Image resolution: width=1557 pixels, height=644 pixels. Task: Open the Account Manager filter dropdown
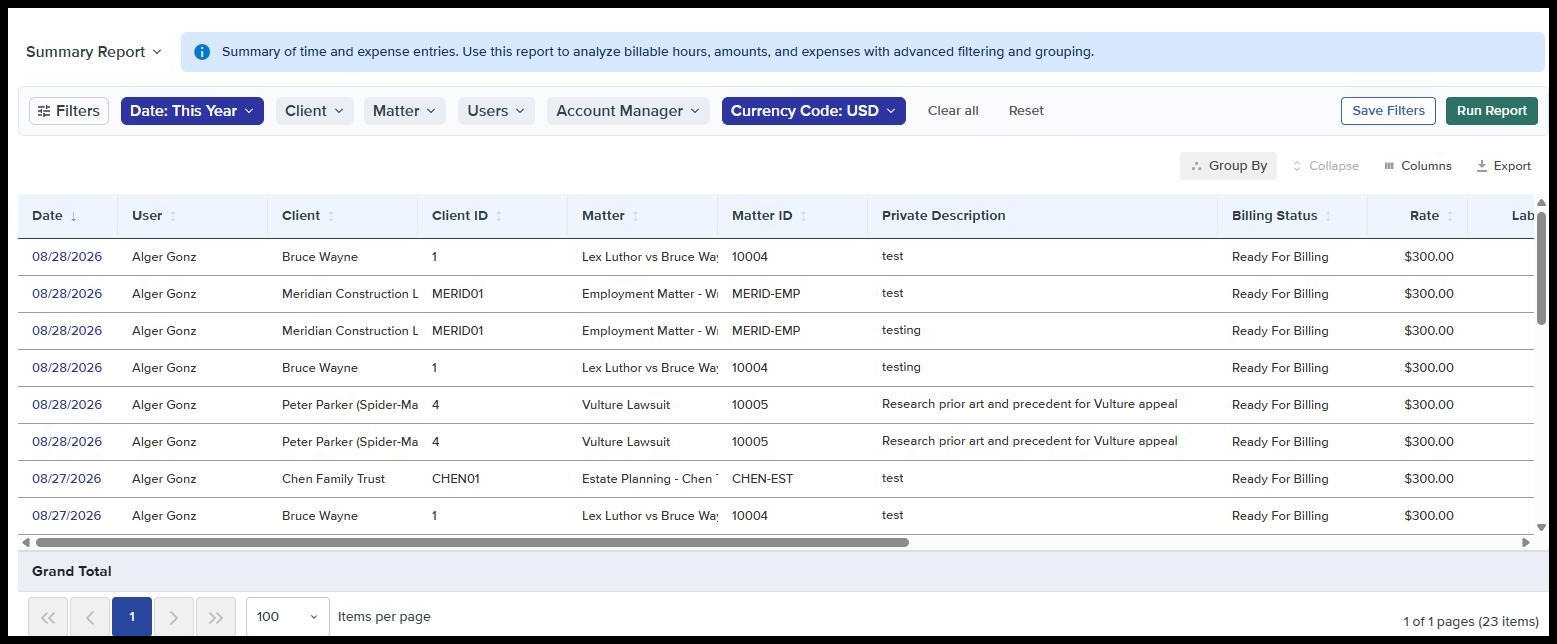tap(628, 111)
